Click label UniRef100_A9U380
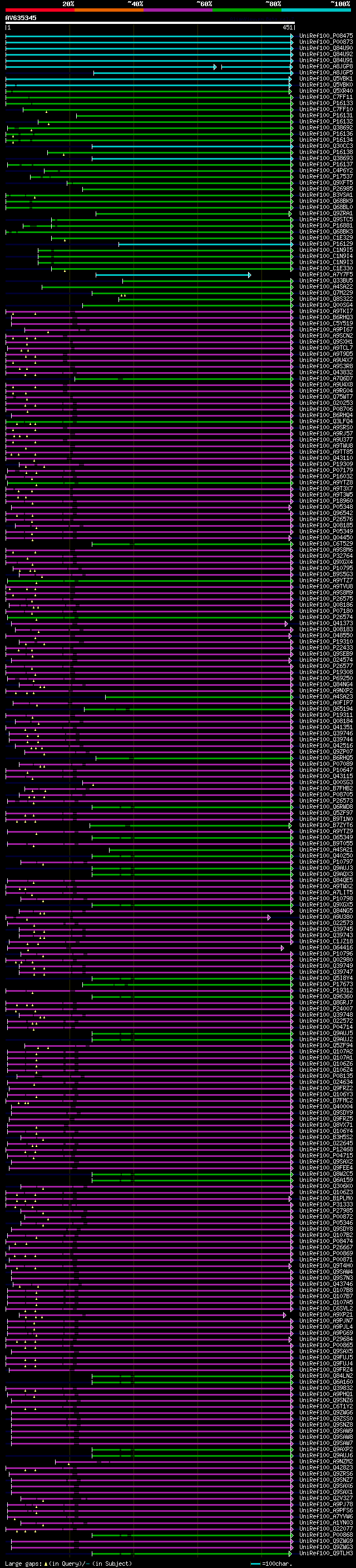Image resolution: width=356 pixels, height=1568 pixels. click(326, 917)
